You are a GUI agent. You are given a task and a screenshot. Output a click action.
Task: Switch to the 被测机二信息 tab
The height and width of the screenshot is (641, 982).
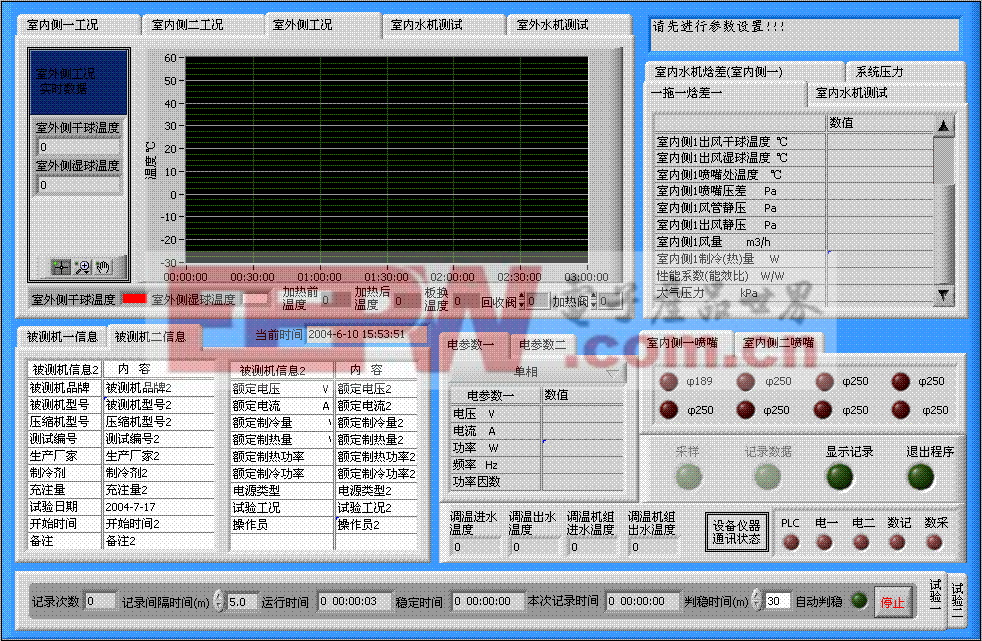coord(154,336)
